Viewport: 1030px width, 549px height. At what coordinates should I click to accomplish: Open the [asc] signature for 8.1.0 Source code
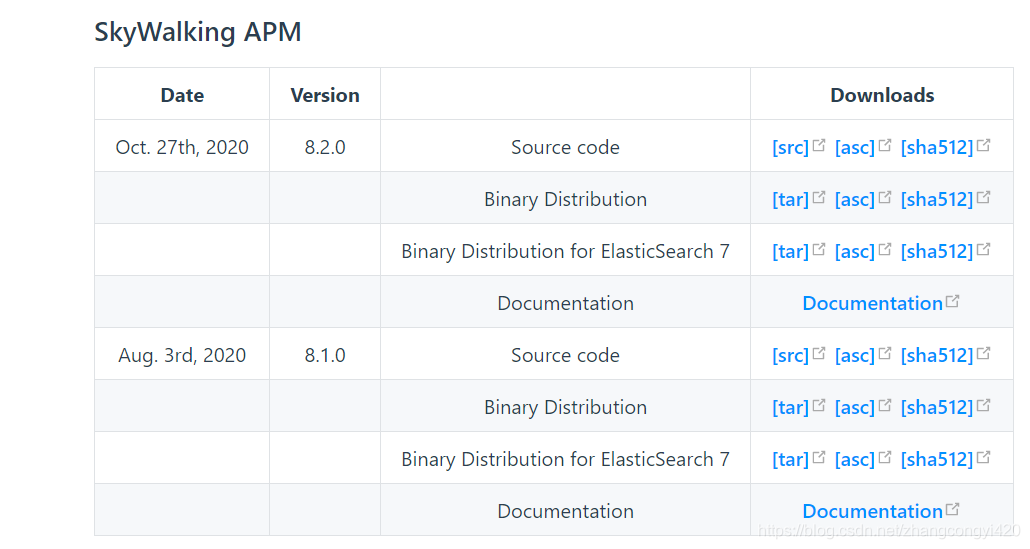pos(855,355)
